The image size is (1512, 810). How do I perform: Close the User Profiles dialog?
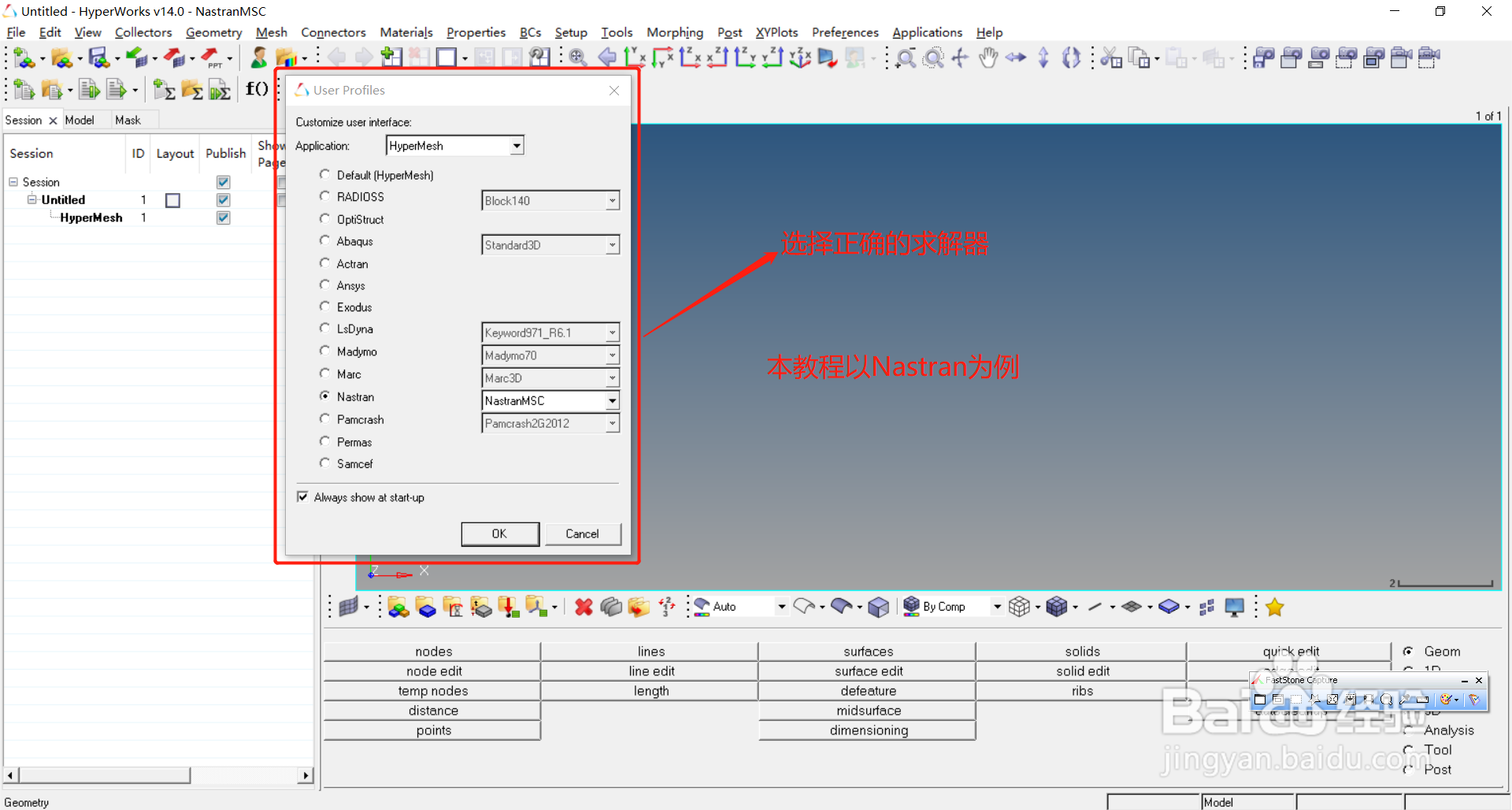coord(614,91)
